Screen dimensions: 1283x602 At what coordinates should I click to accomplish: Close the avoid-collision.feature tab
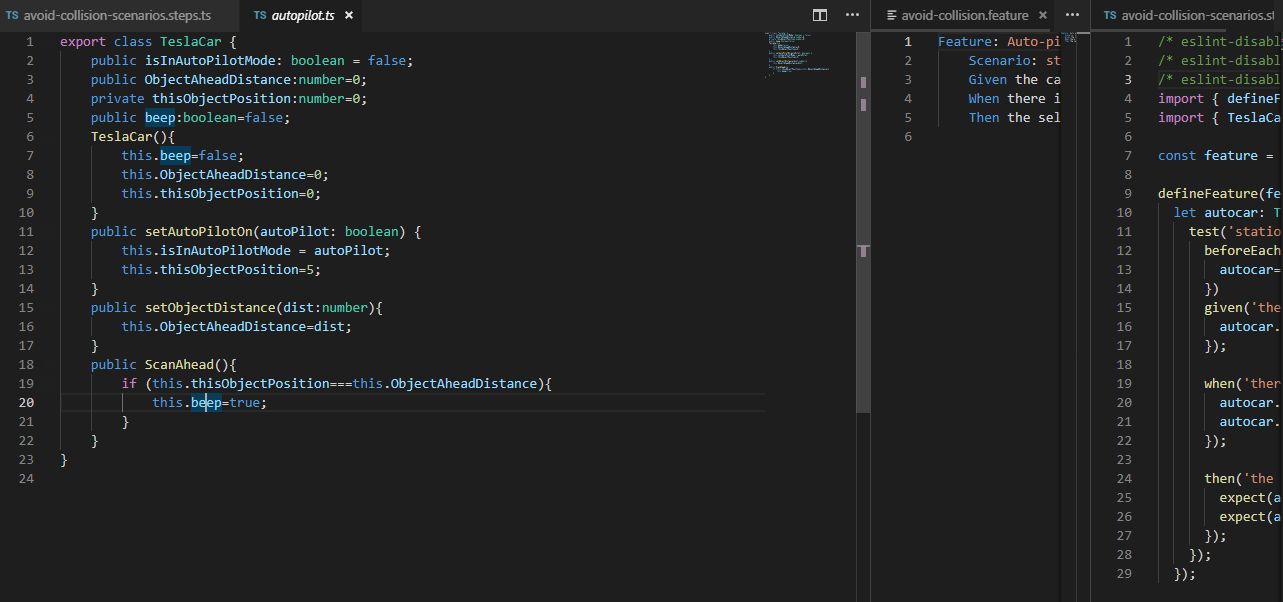(1043, 15)
